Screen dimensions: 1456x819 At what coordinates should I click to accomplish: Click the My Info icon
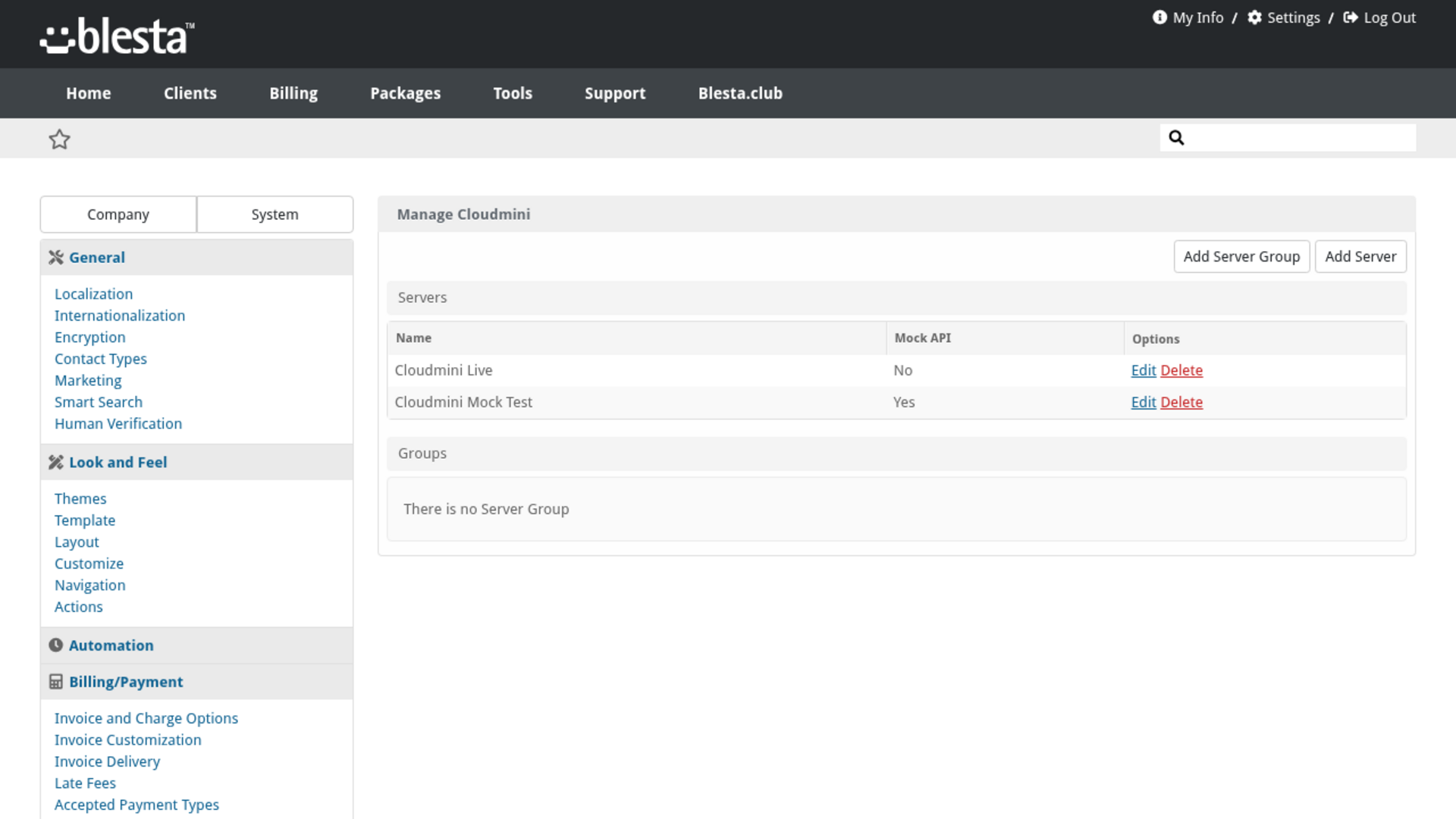(1159, 17)
